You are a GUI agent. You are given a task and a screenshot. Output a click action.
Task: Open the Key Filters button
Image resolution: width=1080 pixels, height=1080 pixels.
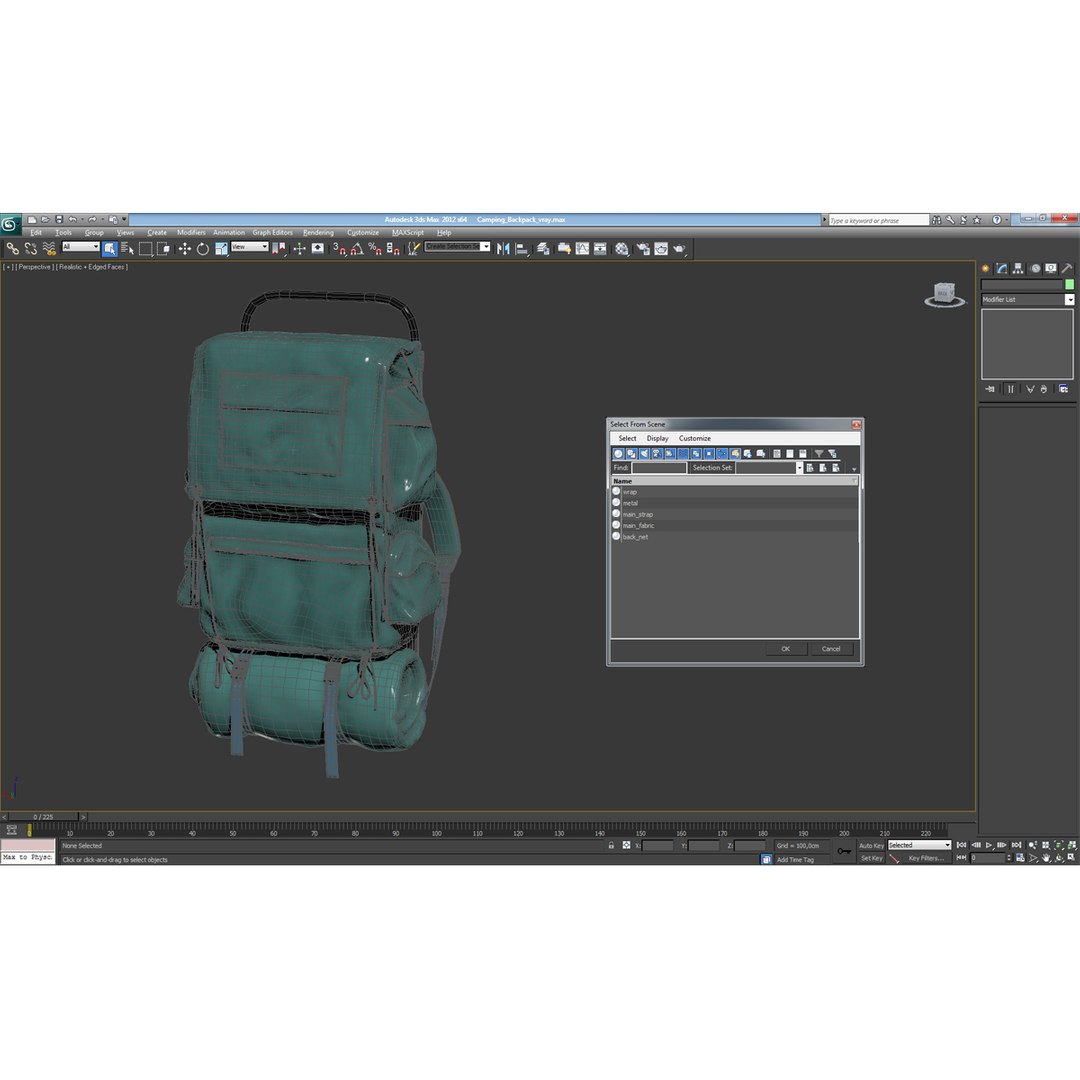pos(926,858)
